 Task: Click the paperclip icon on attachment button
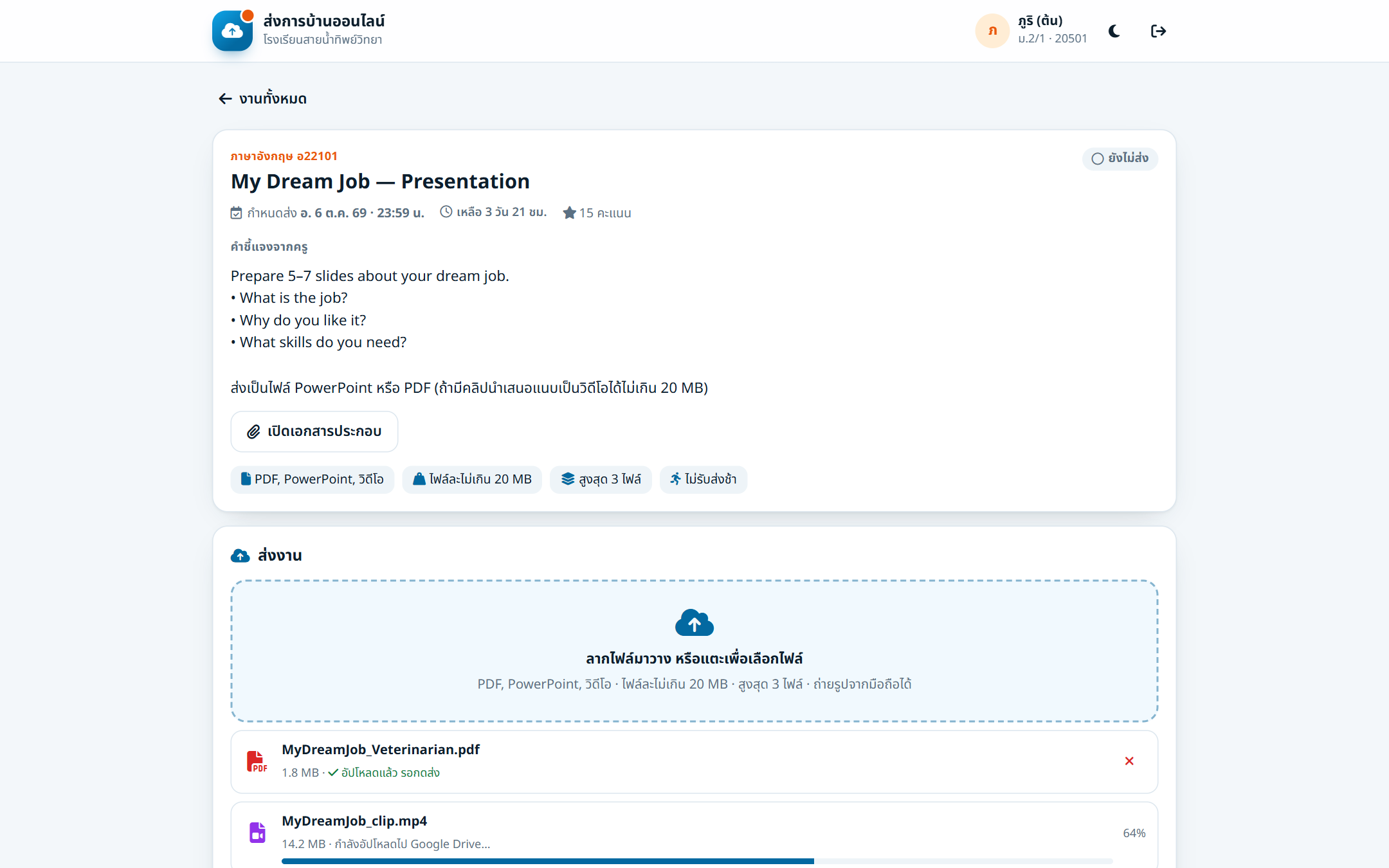click(x=254, y=431)
